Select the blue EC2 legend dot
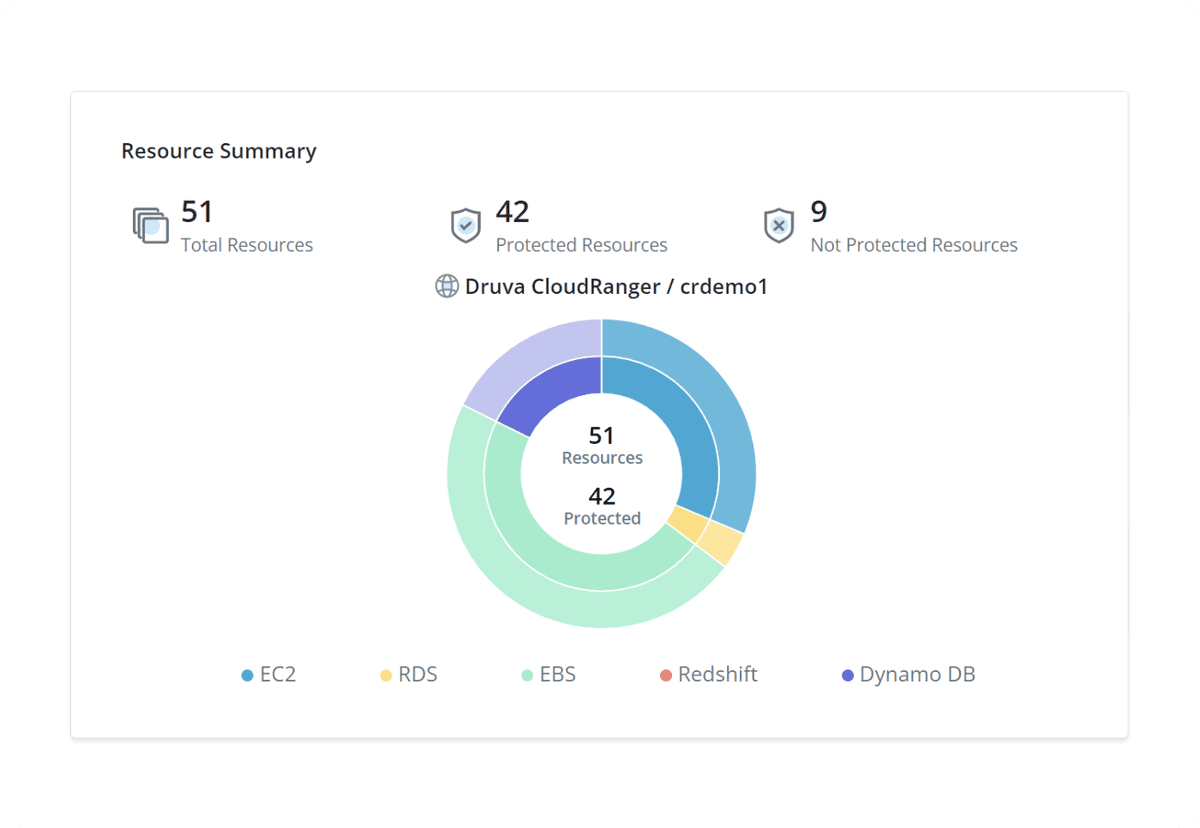Image resolution: width=1200 pixels, height=828 pixels. tap(246, 675)
